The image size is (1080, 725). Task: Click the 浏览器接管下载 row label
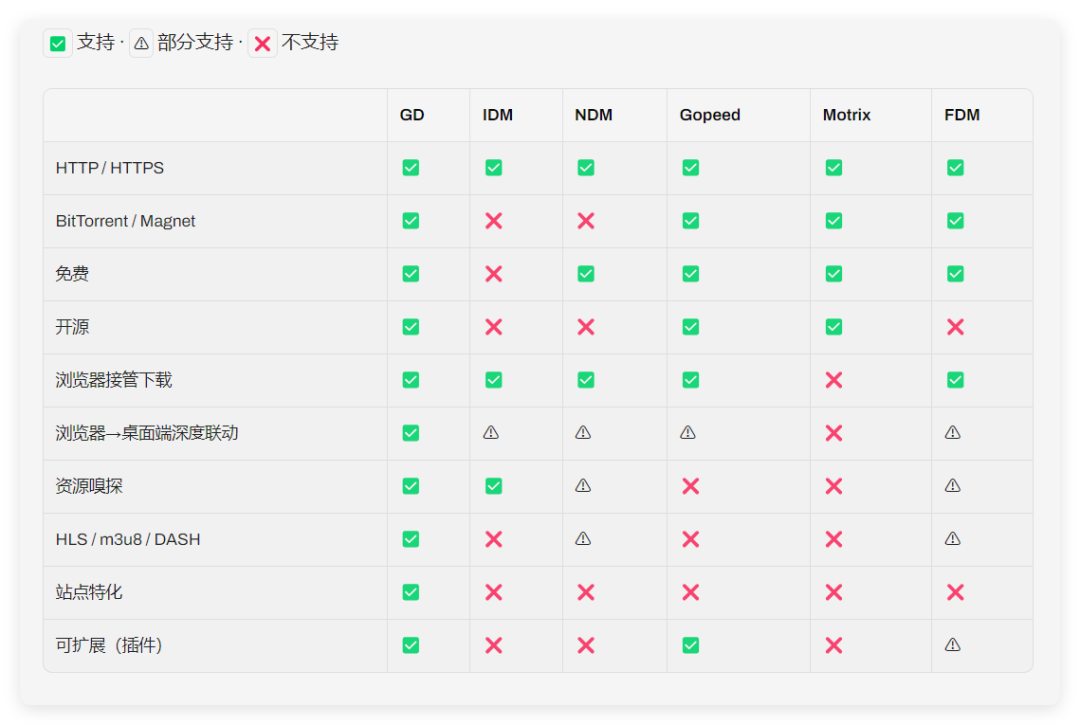click(114, 380)
